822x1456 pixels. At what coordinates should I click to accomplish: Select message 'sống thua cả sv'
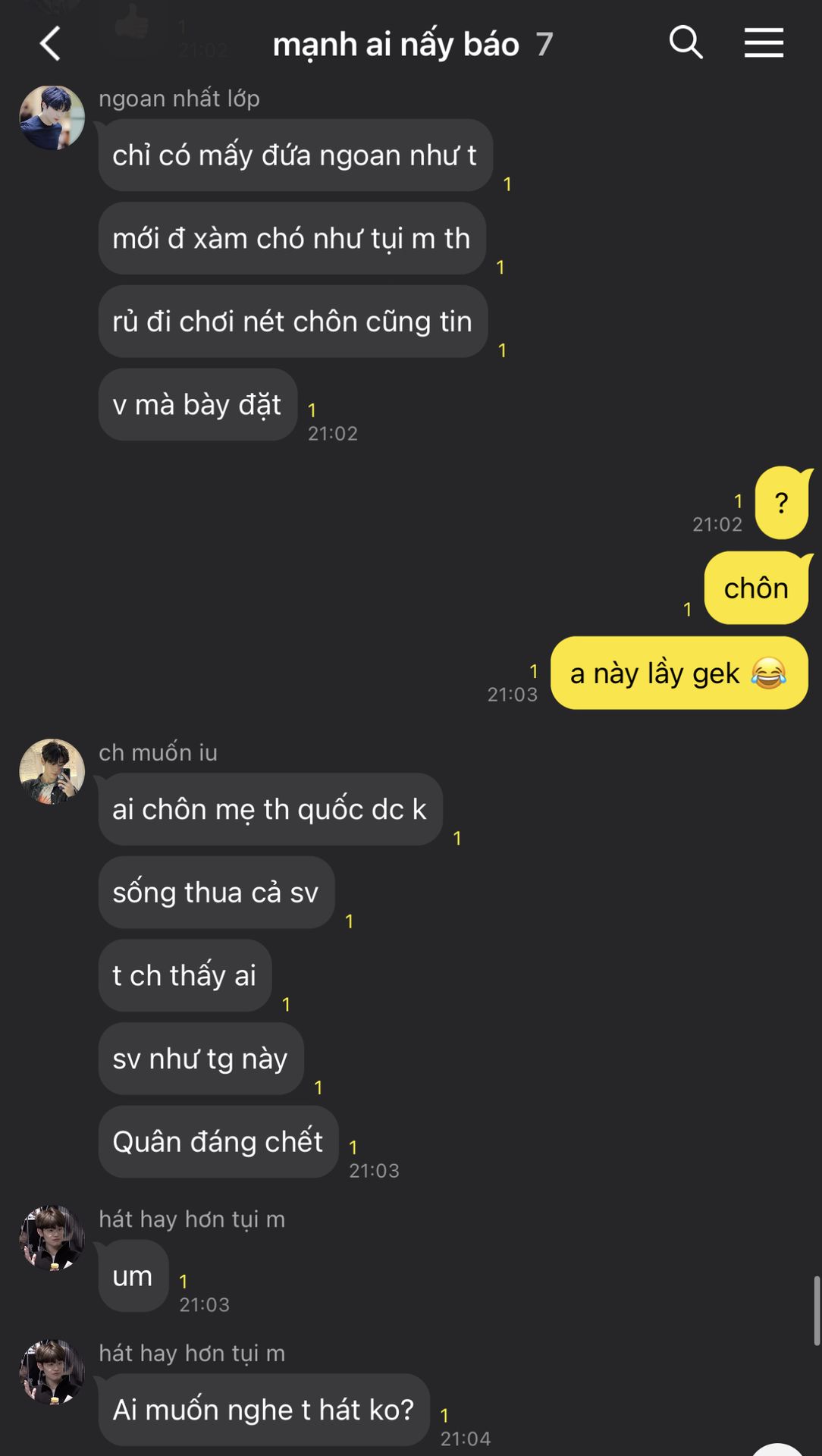point(216,893)
